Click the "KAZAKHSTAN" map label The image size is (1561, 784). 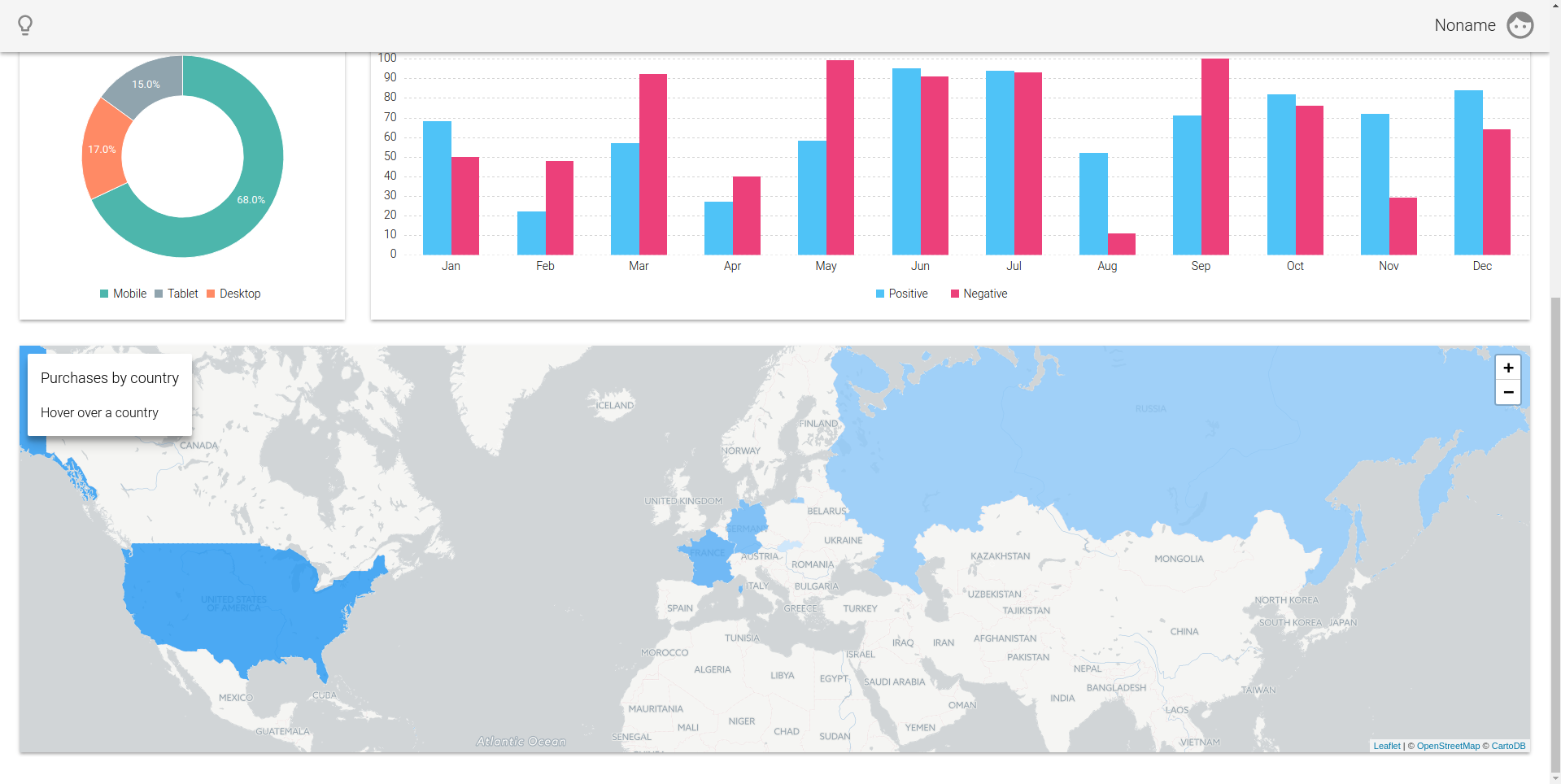1001,556
